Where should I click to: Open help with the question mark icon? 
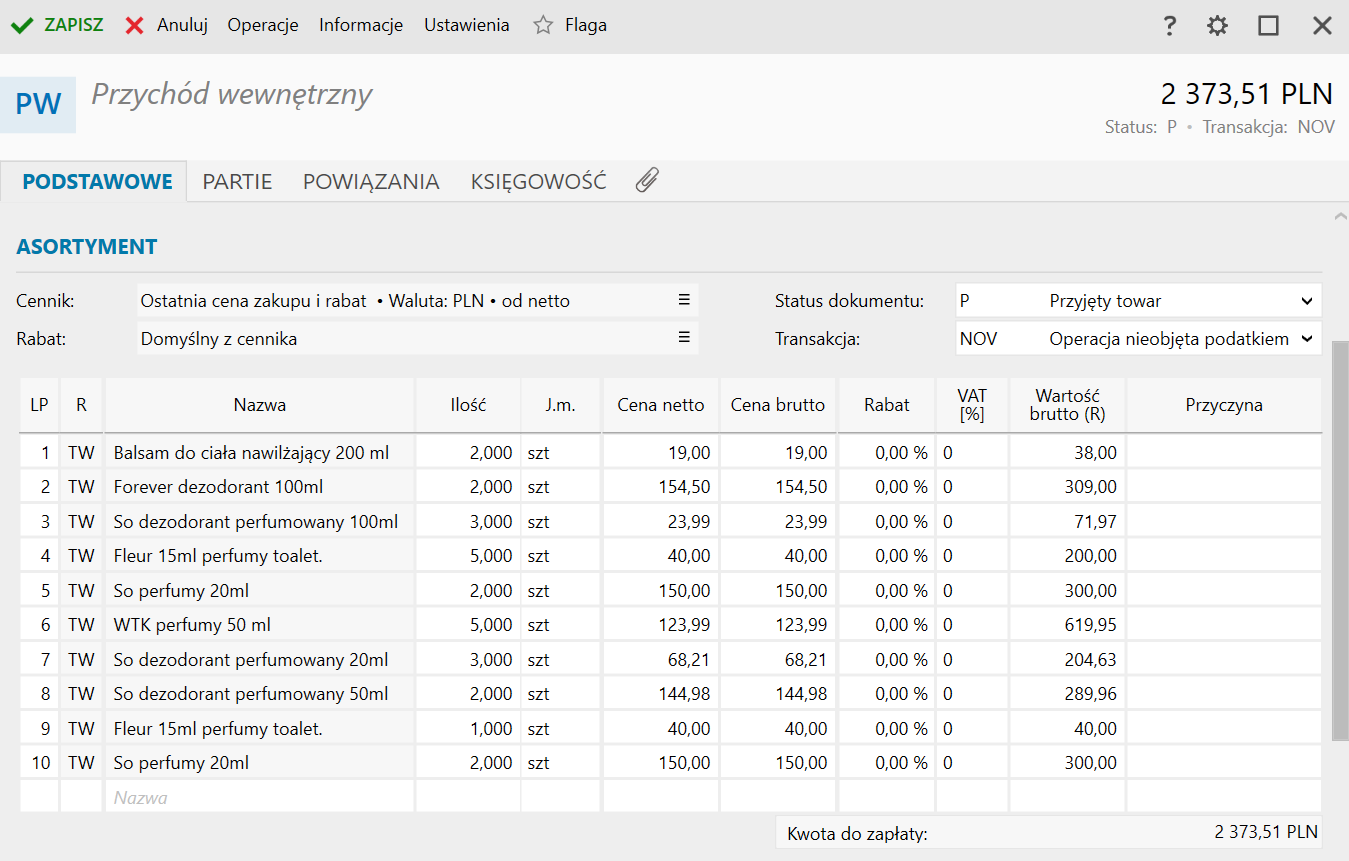1169,26
